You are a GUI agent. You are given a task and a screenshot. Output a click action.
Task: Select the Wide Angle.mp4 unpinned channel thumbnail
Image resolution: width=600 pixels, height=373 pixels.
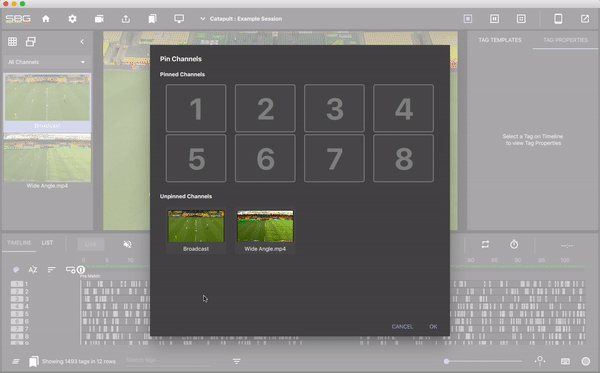(265, 226)
